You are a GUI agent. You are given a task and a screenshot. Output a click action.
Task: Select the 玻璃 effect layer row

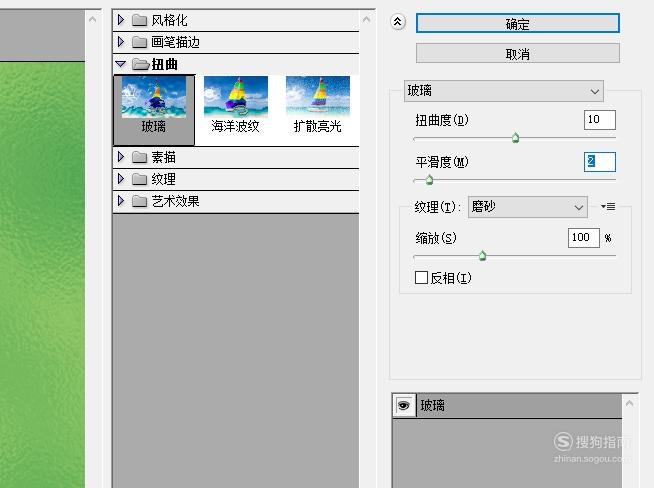[507, 405]
